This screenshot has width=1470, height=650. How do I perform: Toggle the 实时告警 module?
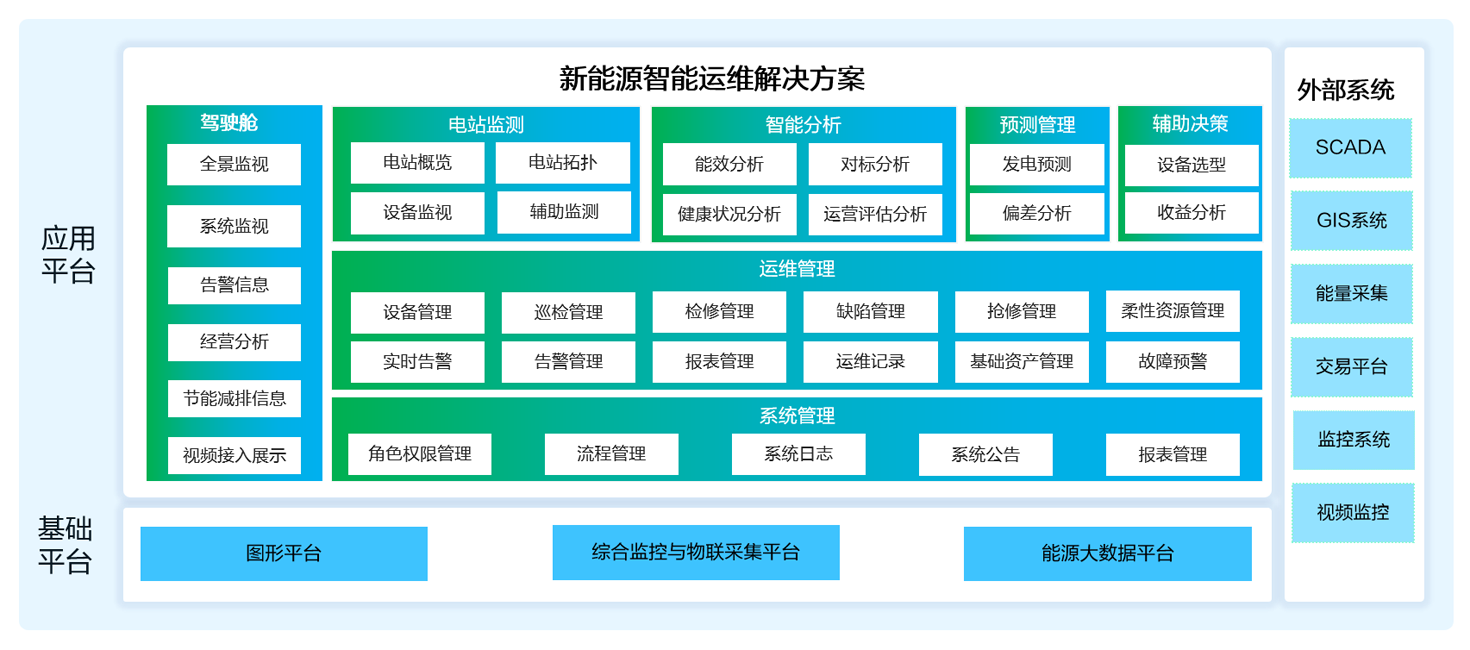(417, 361)
